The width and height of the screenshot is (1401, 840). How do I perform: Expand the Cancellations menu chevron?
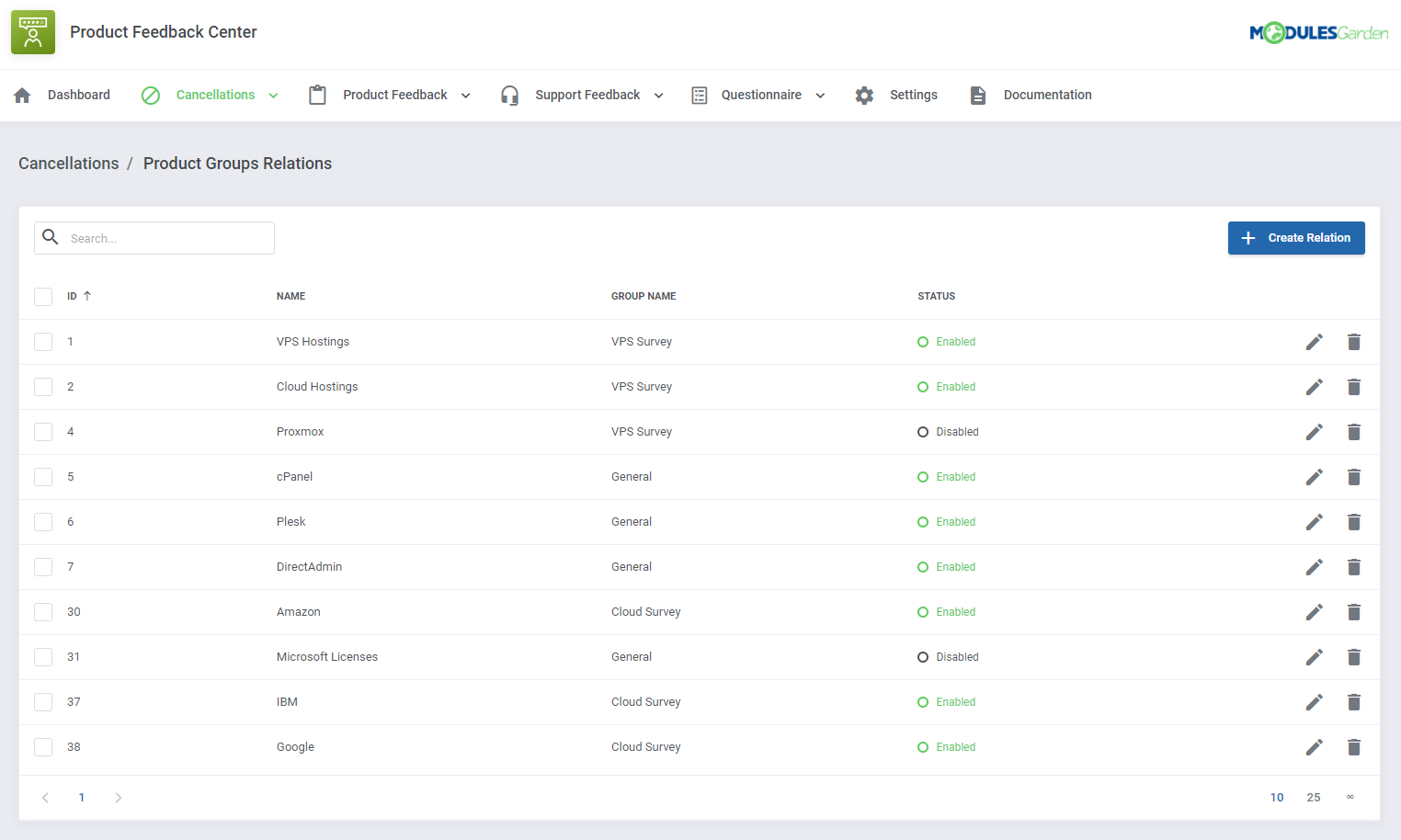[273, 95]
